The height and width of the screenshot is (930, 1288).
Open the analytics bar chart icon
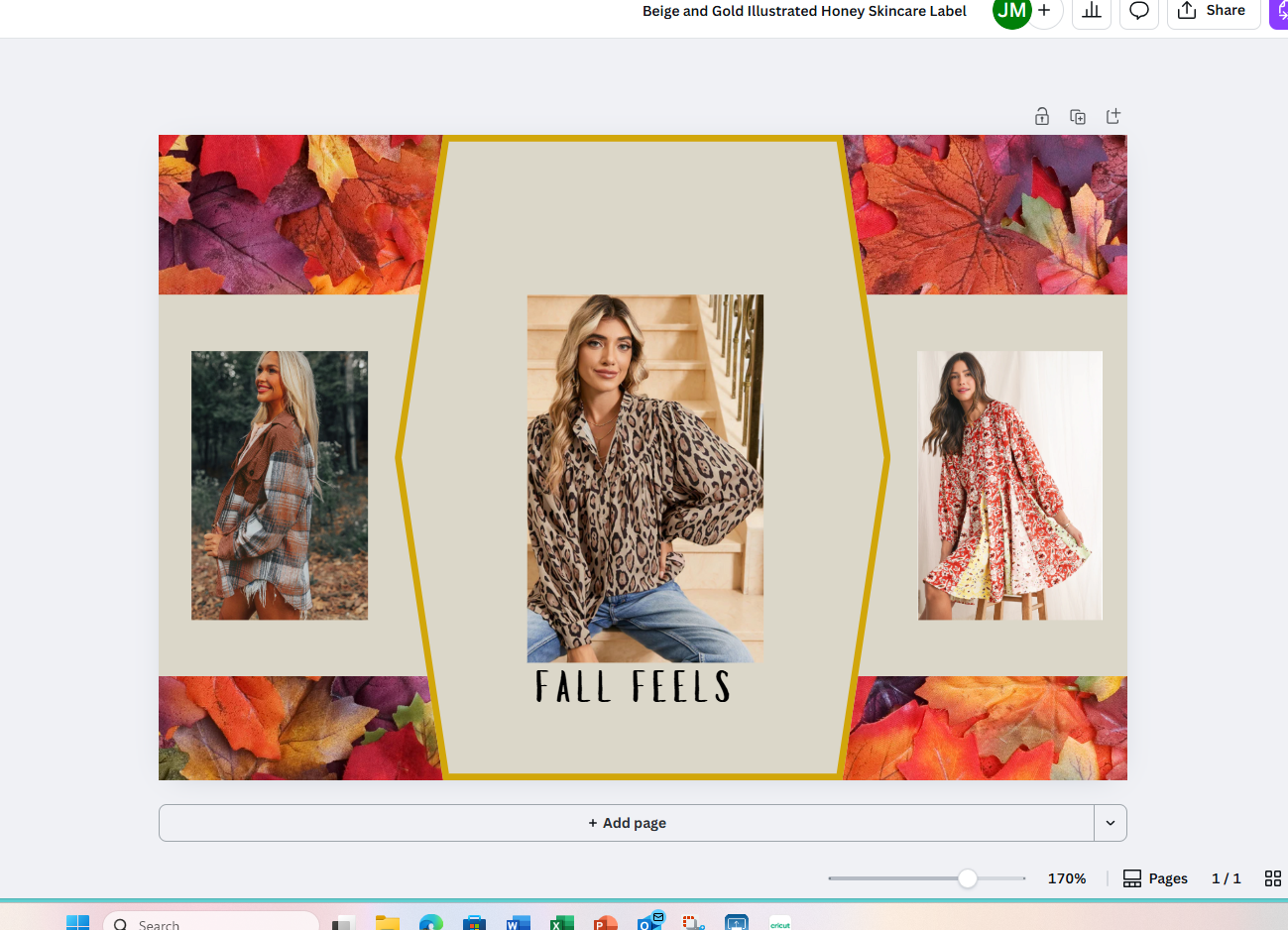click(1092, 11)
